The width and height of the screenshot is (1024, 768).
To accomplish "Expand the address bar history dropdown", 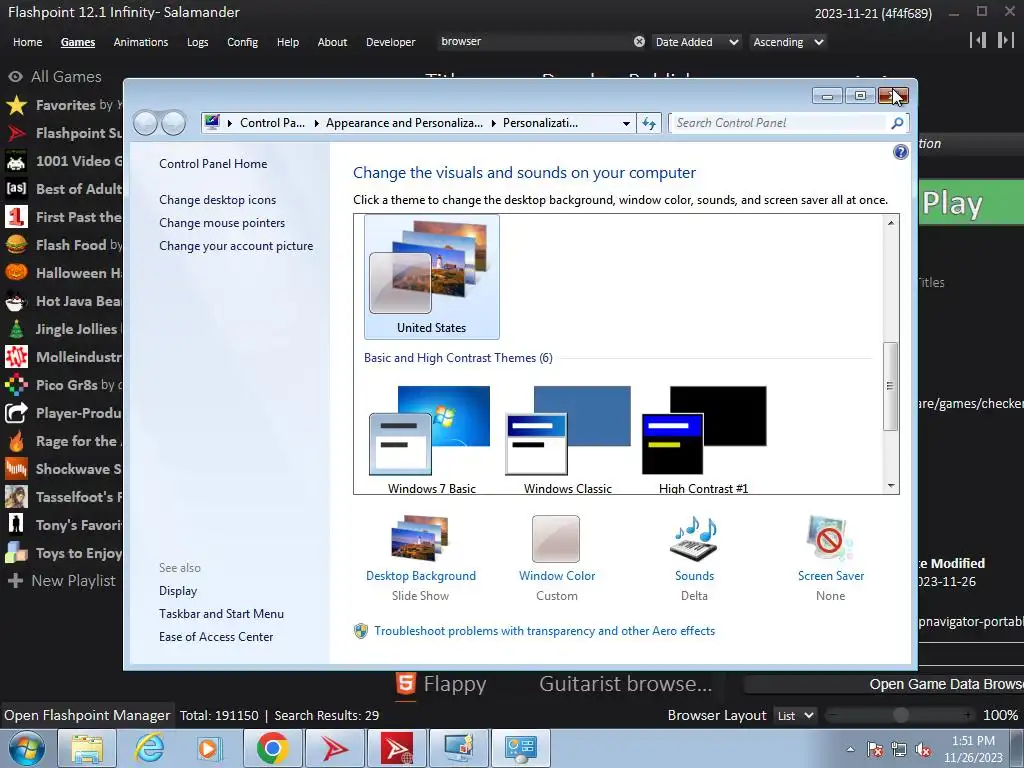I will point(626,123).
